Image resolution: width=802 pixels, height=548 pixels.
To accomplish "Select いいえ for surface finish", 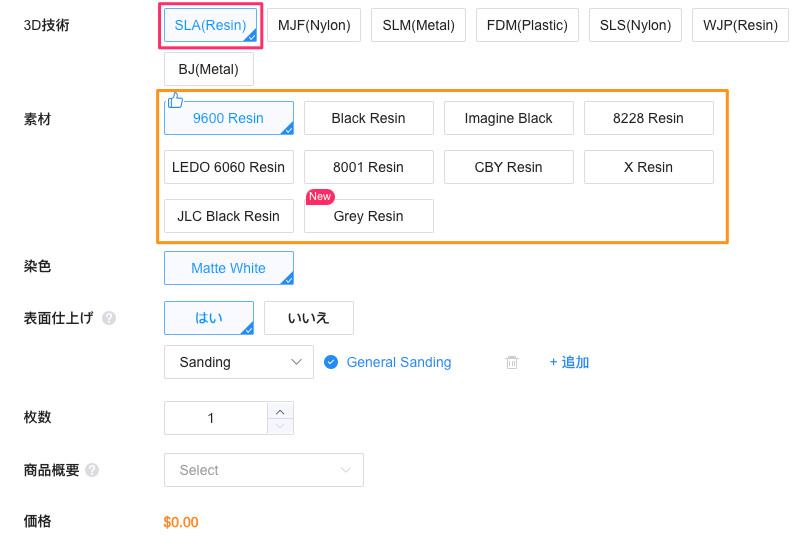I will click(308, 318).
